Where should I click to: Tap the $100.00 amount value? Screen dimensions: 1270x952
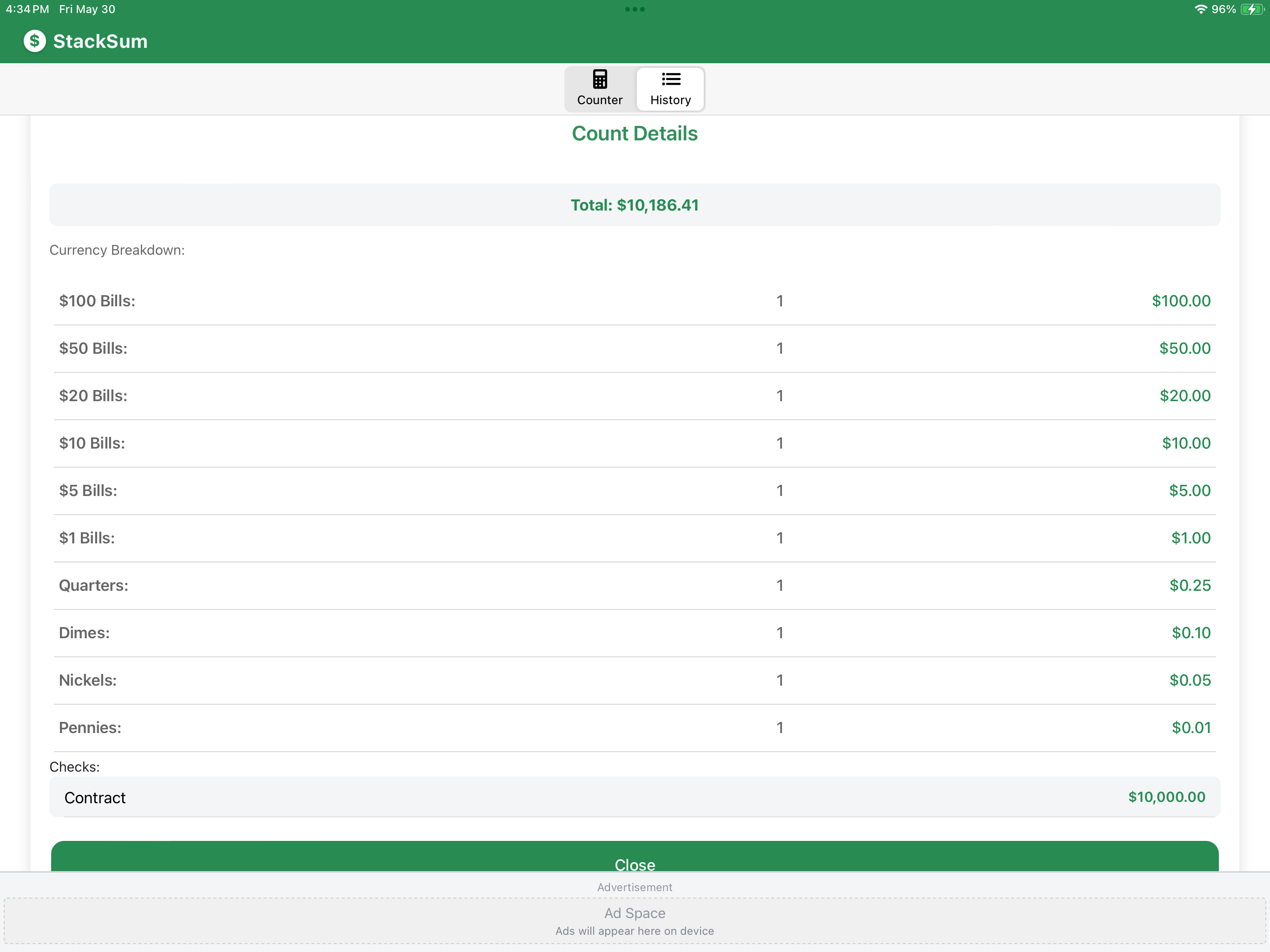[x=1181, y=301]
